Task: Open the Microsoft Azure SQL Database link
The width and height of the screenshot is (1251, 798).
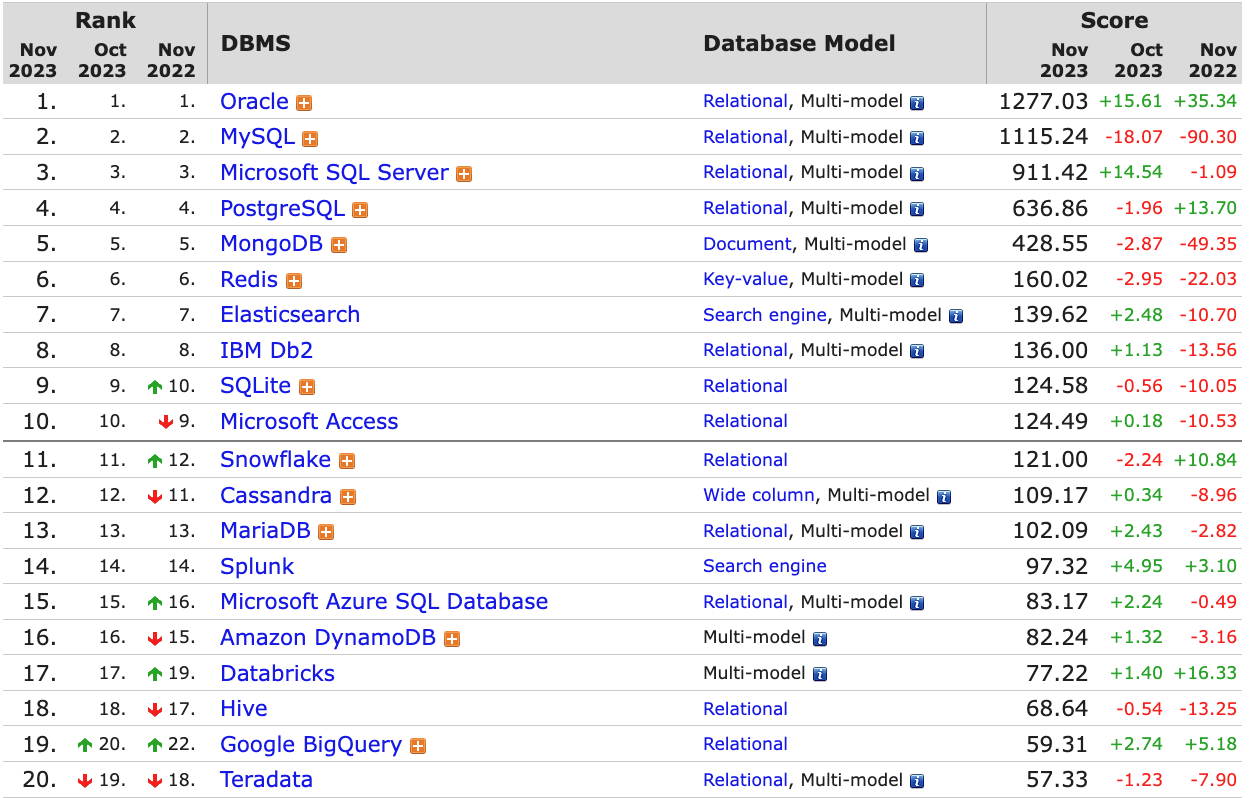Action: coord(384,601)
